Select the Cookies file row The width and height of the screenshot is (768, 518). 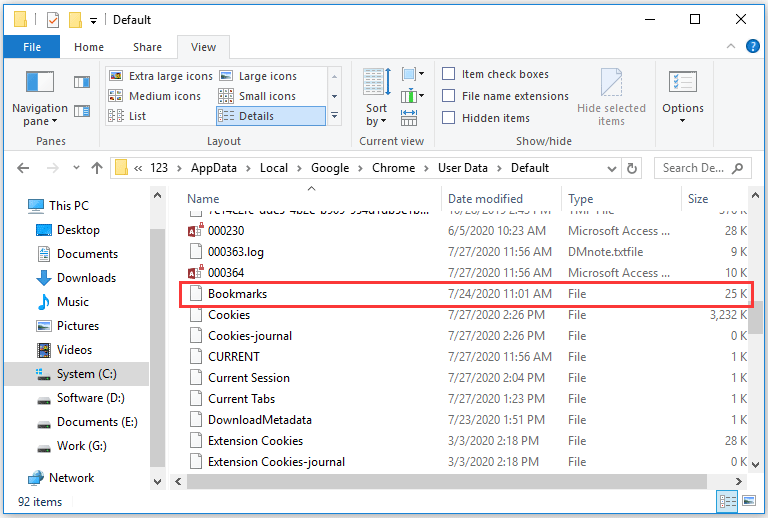point(465,315)
